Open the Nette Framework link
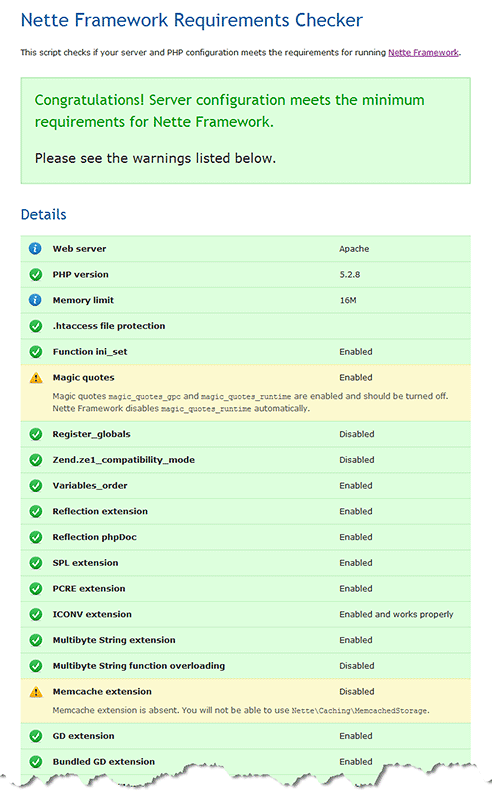 (423, 53)
